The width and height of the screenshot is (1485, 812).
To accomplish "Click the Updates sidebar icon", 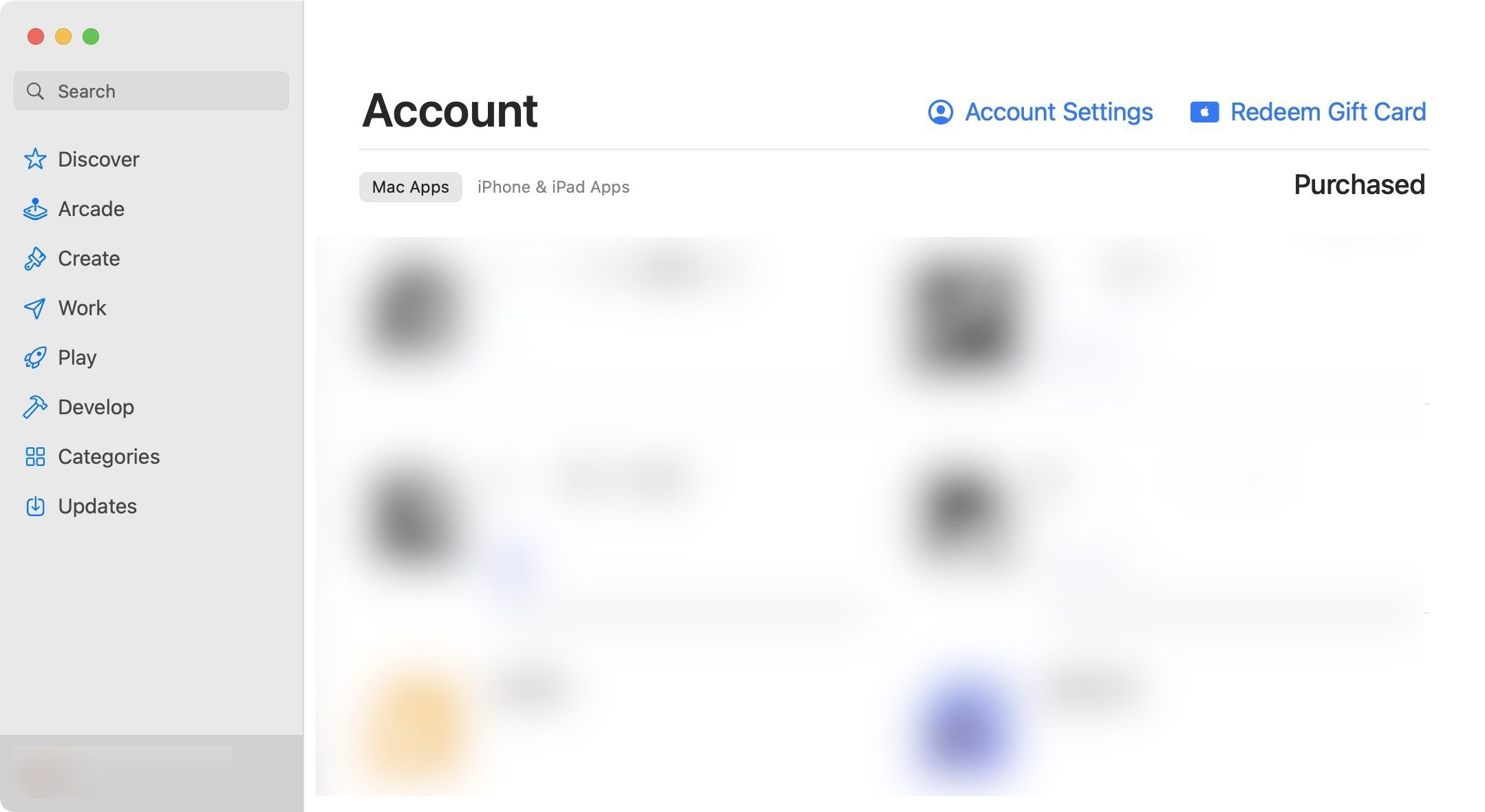I will click(34, 506).
